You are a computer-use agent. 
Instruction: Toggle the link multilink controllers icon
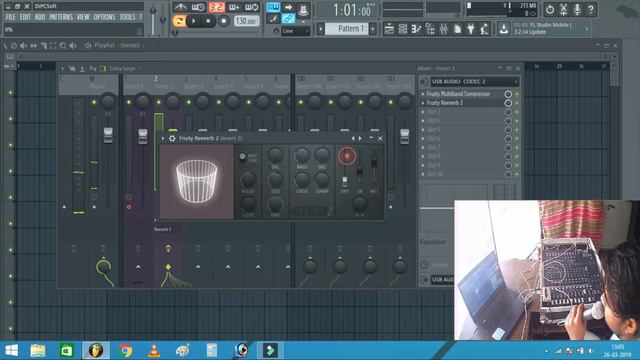[288, 18]
